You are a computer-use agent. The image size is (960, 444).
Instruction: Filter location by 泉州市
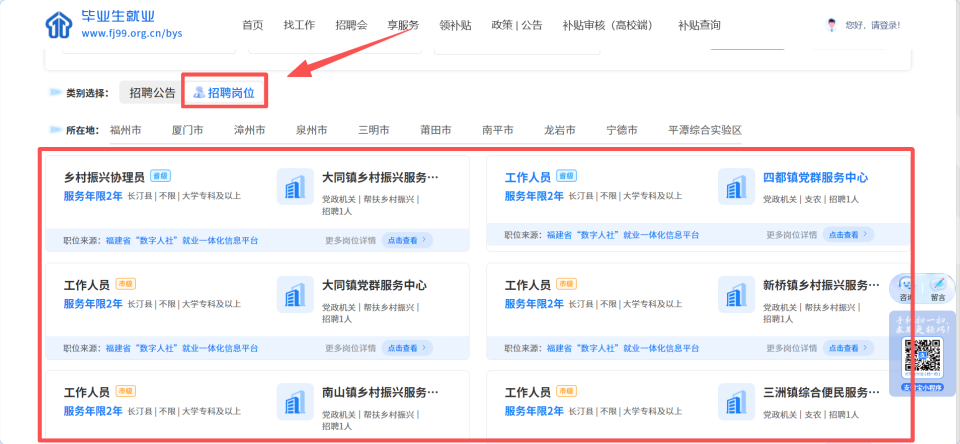pyautogui.click(x=311, y=130)
